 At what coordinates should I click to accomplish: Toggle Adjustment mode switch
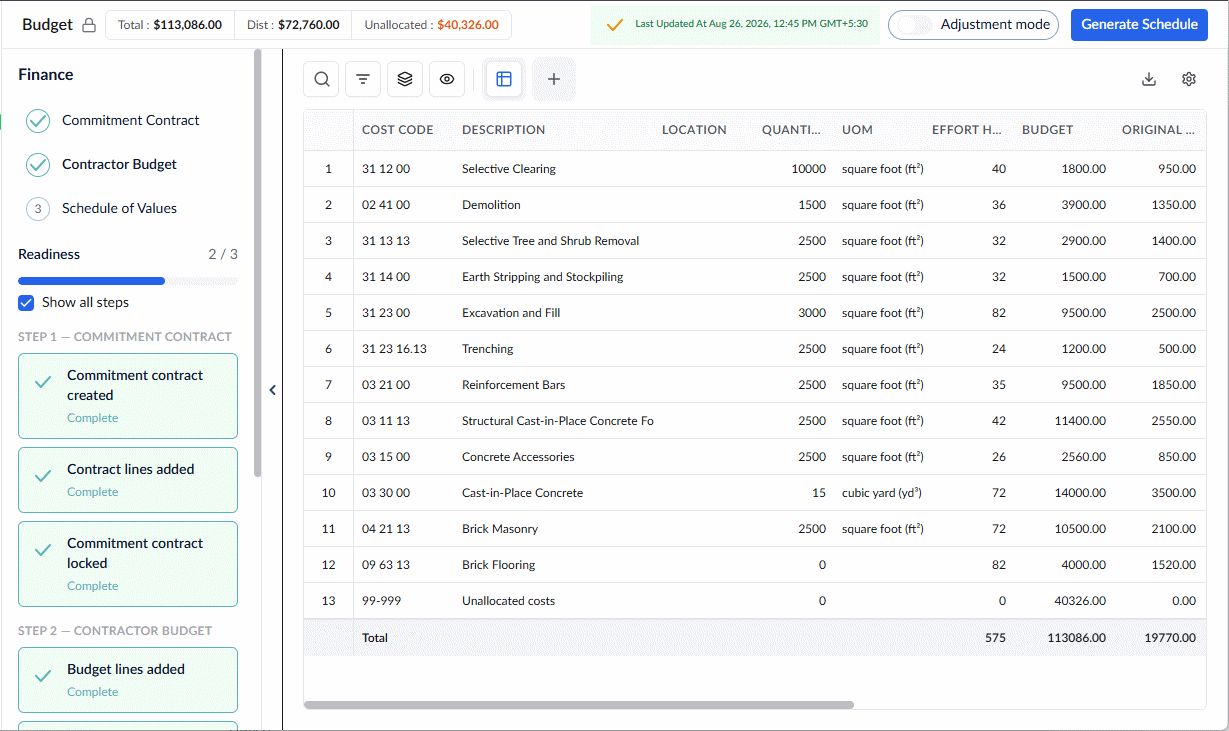[x=915, y=25]
